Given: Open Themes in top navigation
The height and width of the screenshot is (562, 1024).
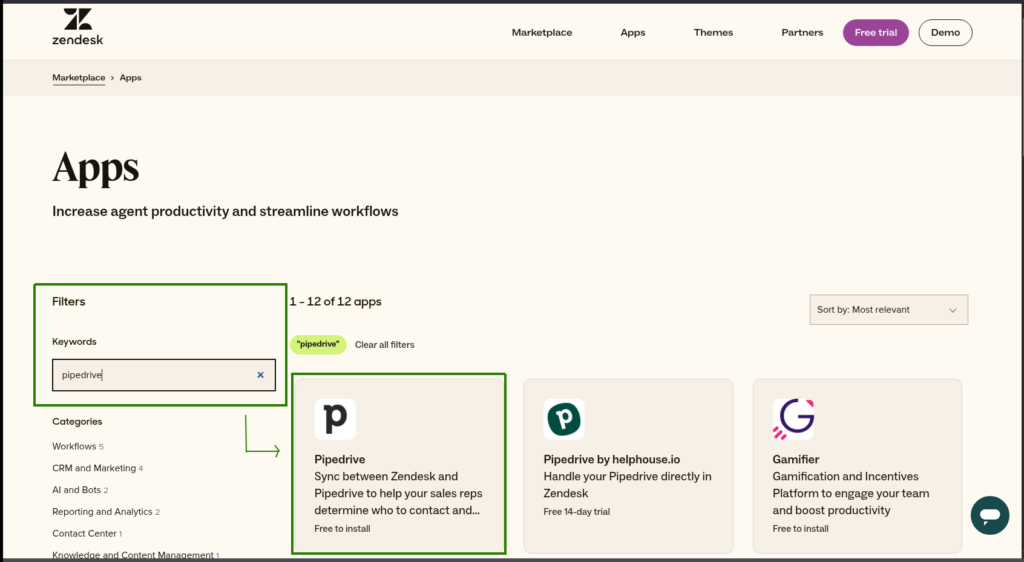Looking at the screenshot, I should point(713,33).
